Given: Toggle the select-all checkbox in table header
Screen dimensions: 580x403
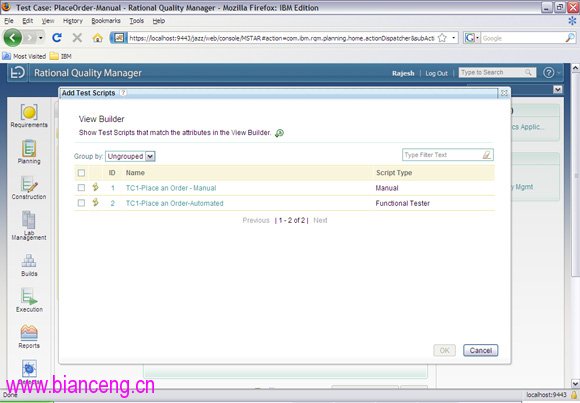Looking at the screenshot, I should (81, 173).
